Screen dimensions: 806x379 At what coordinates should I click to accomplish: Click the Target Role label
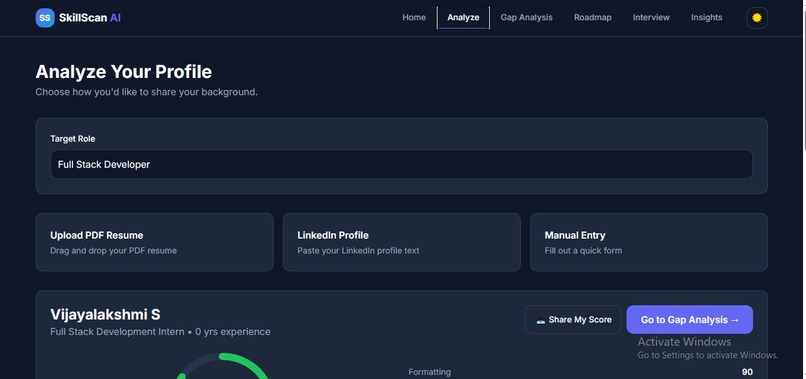[x=72, y=139]
